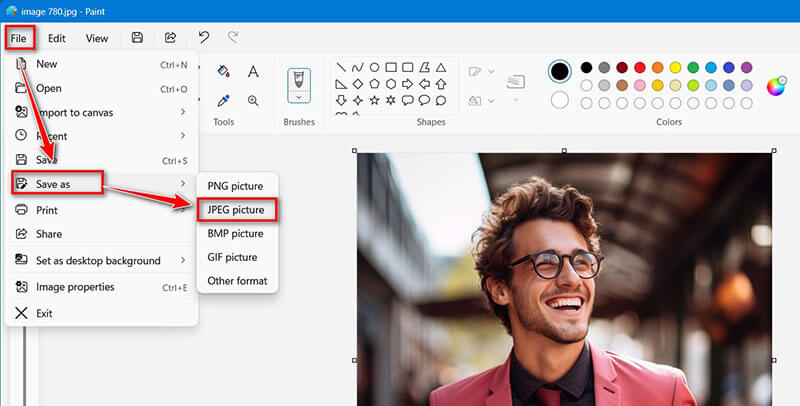
Task: Click the Share icon in the top bar
Action: [x=170, y=38]
